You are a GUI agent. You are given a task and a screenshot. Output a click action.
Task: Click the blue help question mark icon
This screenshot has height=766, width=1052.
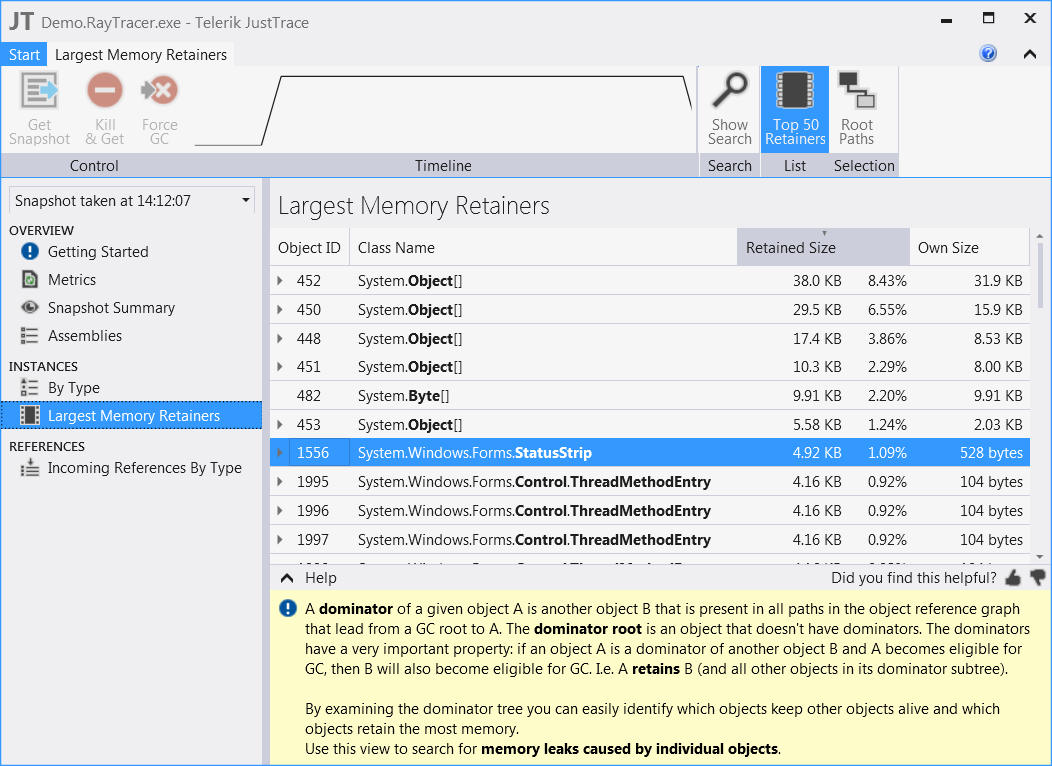(988, 53)
